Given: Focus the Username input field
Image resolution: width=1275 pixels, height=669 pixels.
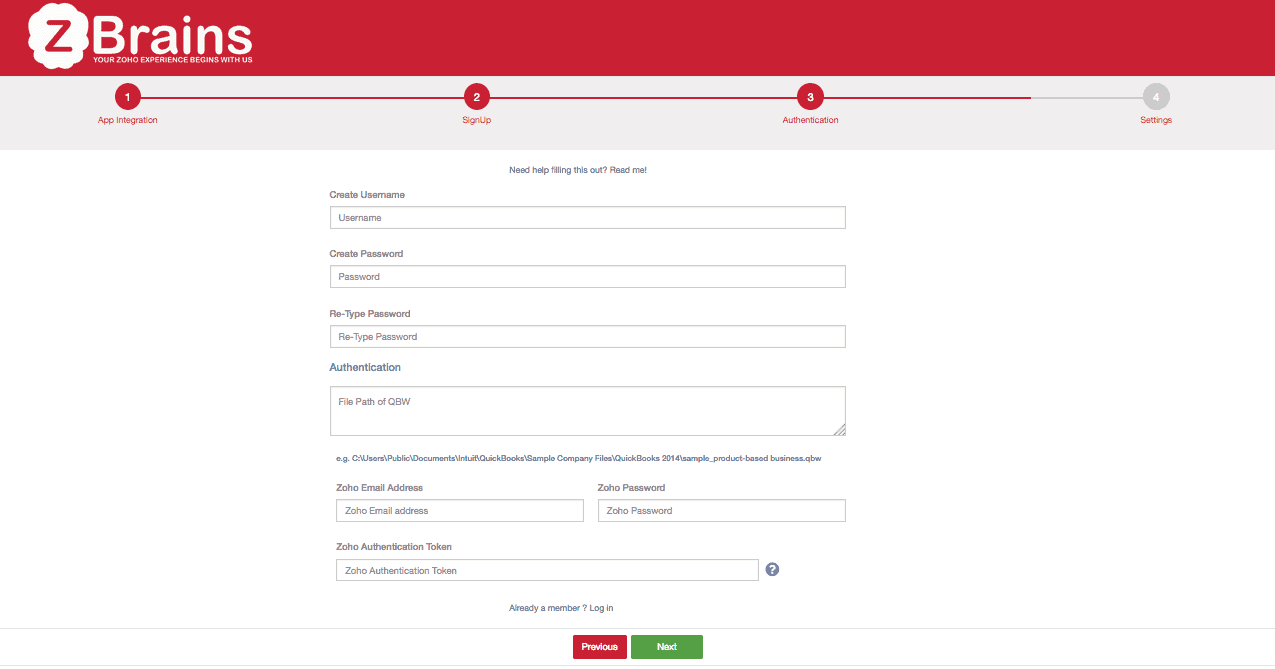Looking at the screenshot, I should coord(588,217).
